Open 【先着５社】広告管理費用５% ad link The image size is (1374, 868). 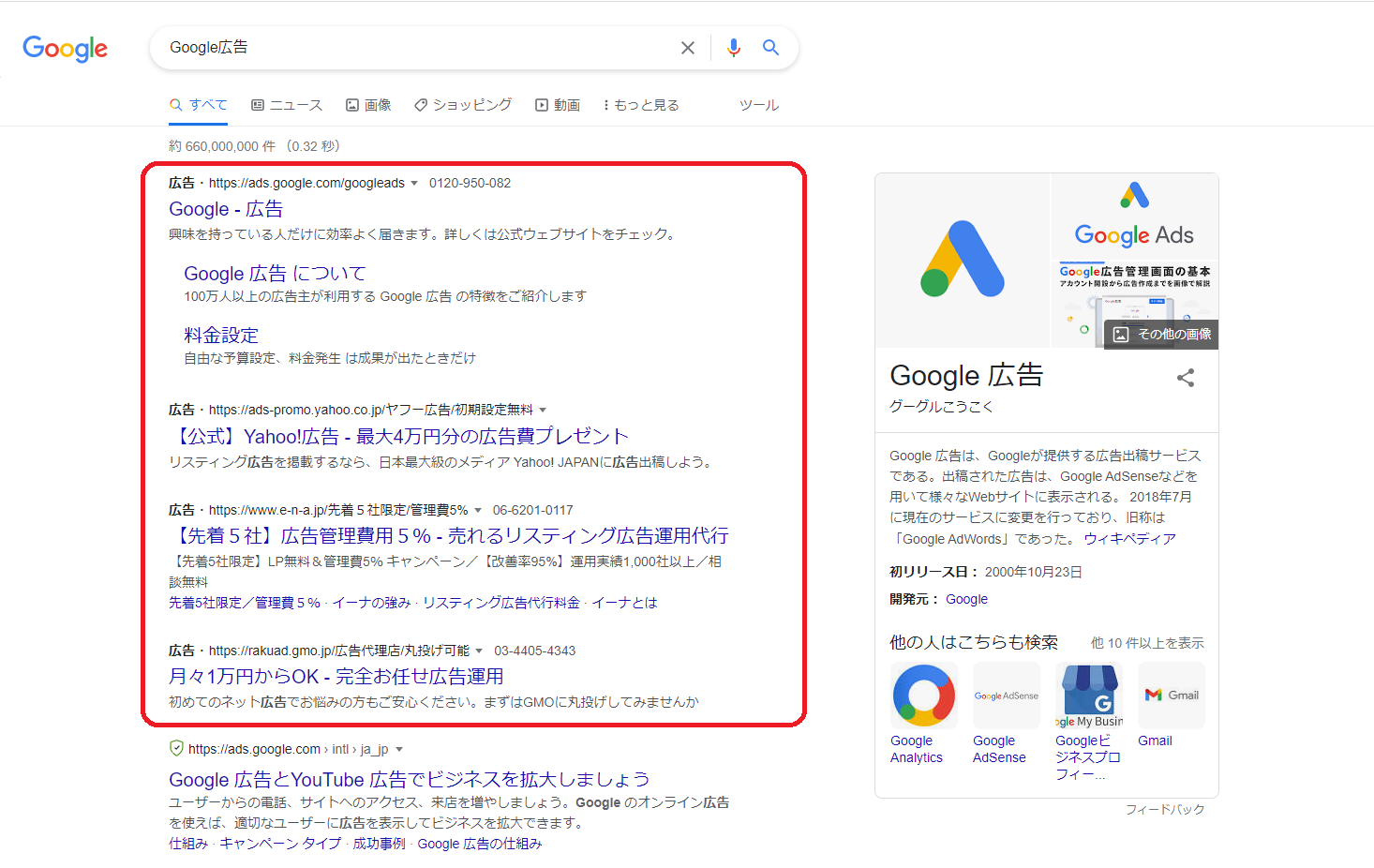(449, 535)
